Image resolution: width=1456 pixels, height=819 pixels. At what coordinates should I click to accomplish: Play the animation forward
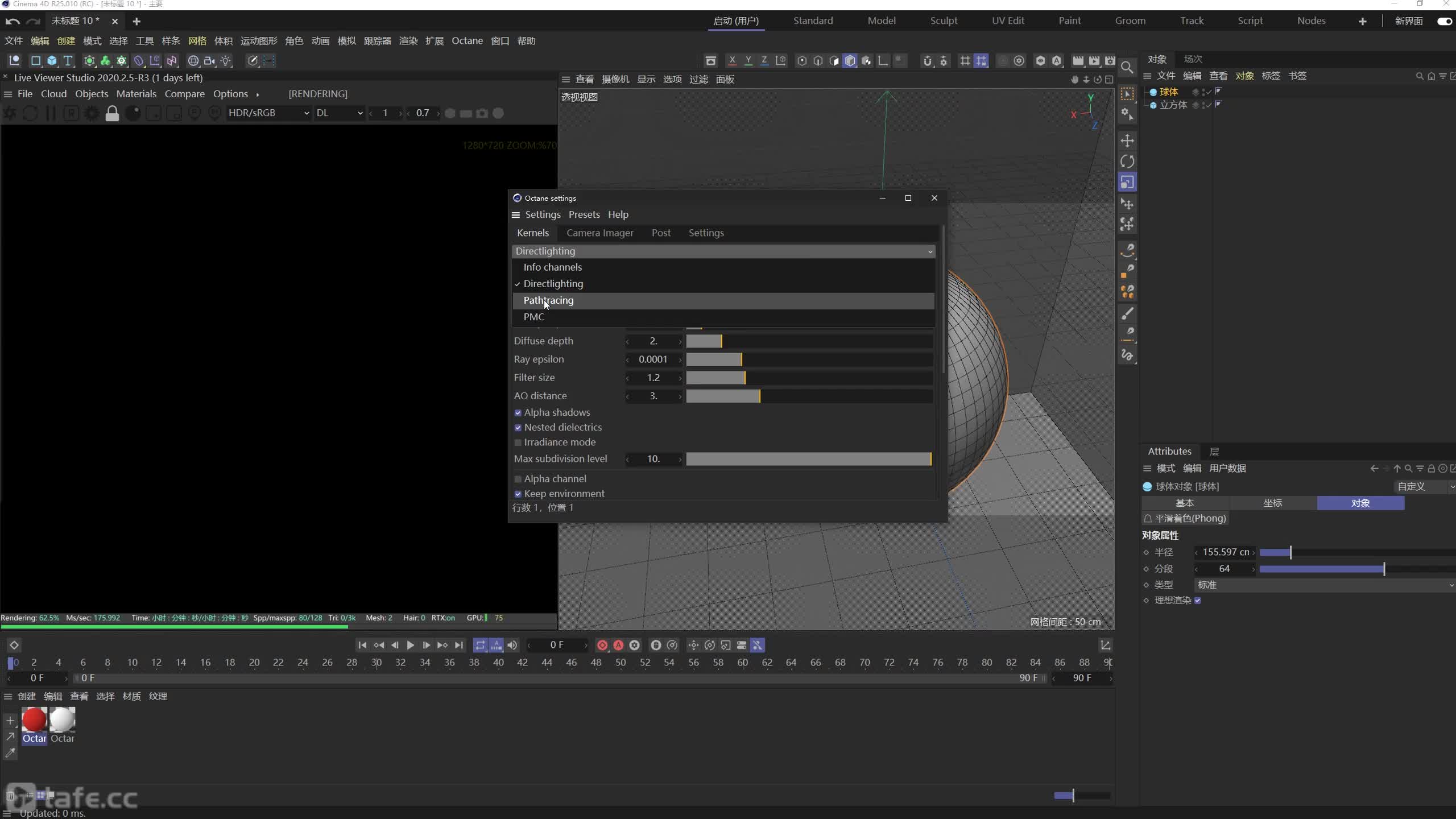(410, 645)
